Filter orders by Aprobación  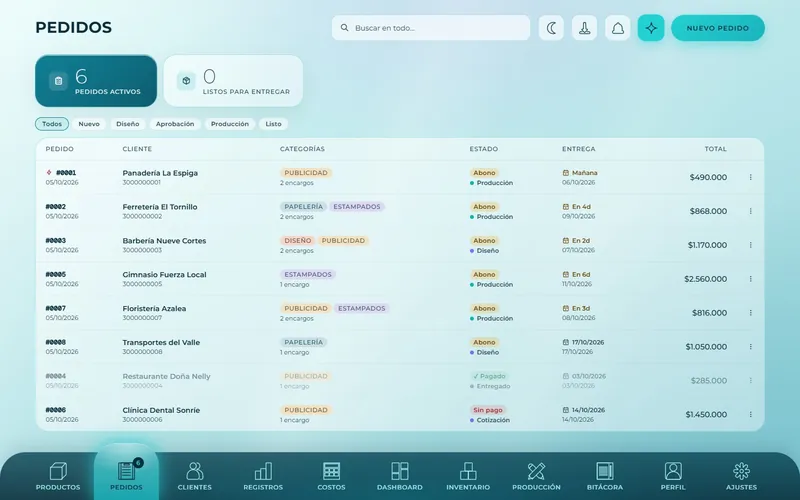pos(175,124)
